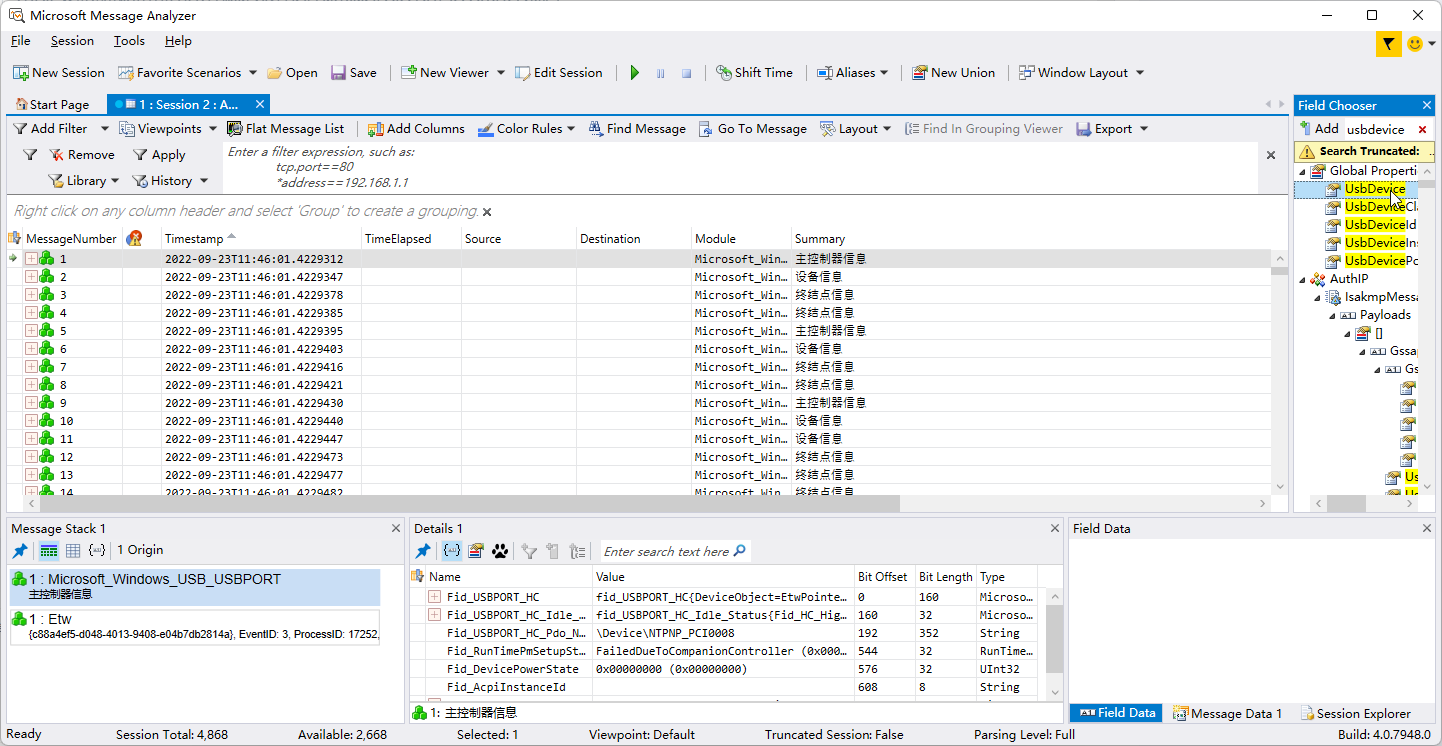1442x746 pixels.
Task: Dismiss the grouping hint with its X
Action: [x=487, y=212]
